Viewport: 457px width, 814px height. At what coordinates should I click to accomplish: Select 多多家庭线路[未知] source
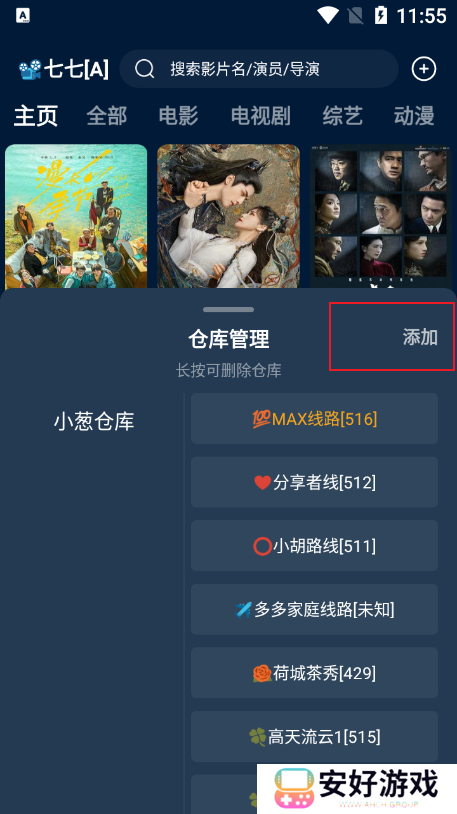(x=314, y=609)
